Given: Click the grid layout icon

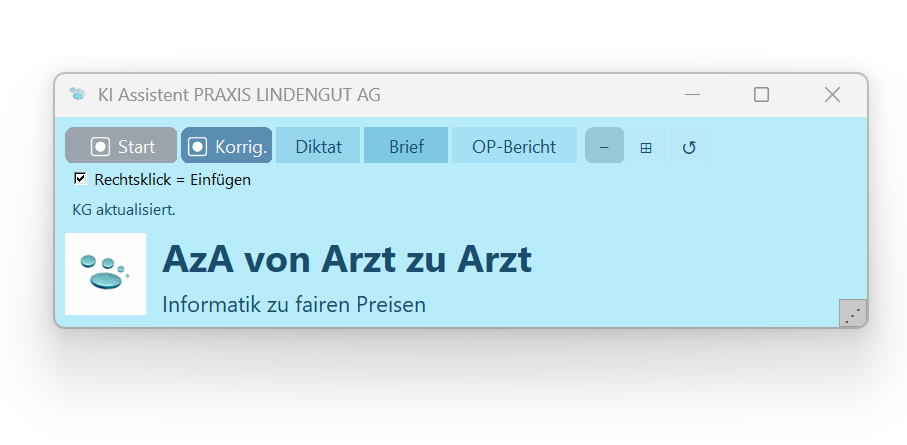Looking at the screenshot, I should point(646,147).
